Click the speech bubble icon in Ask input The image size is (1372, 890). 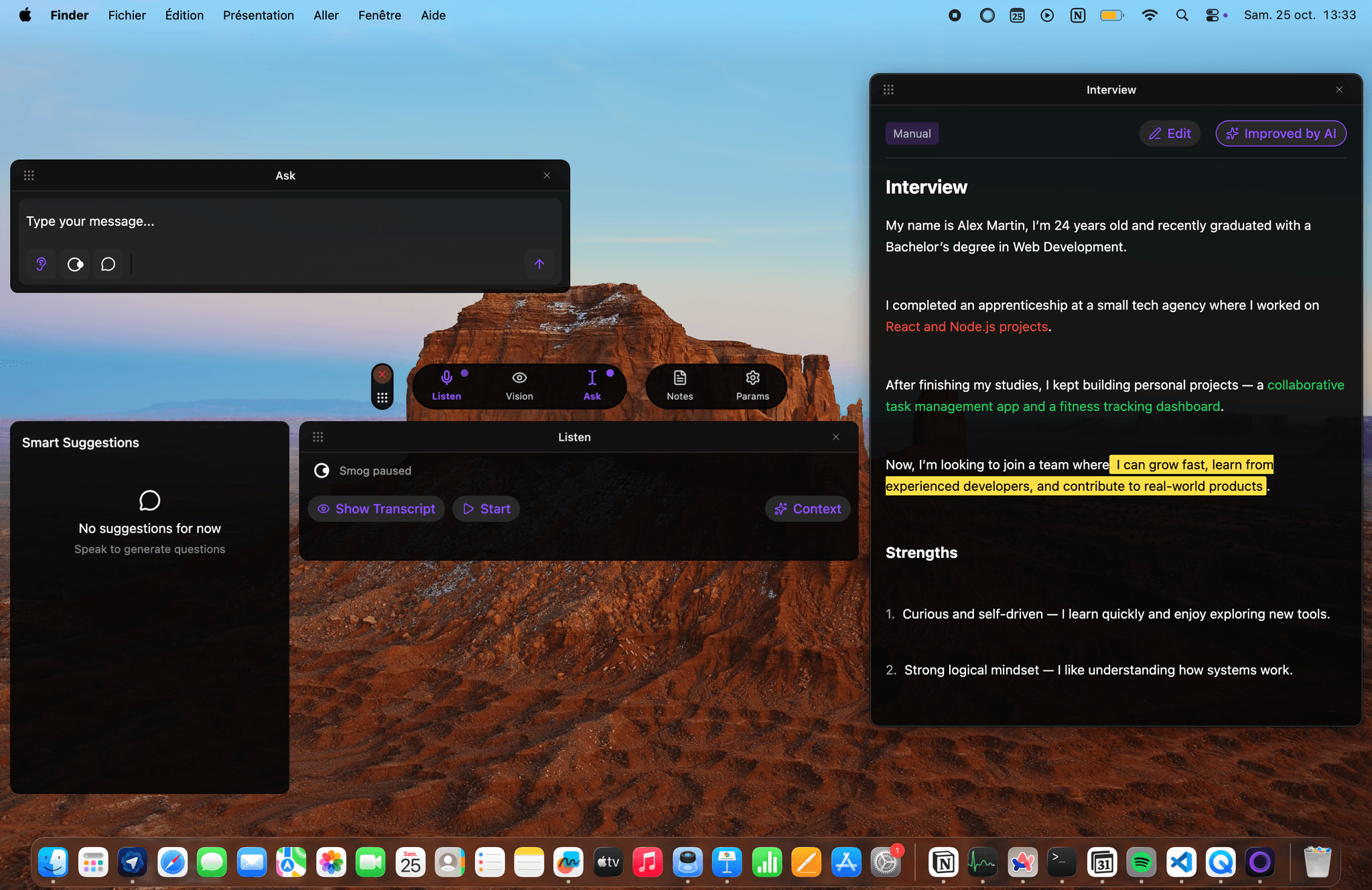108,264
